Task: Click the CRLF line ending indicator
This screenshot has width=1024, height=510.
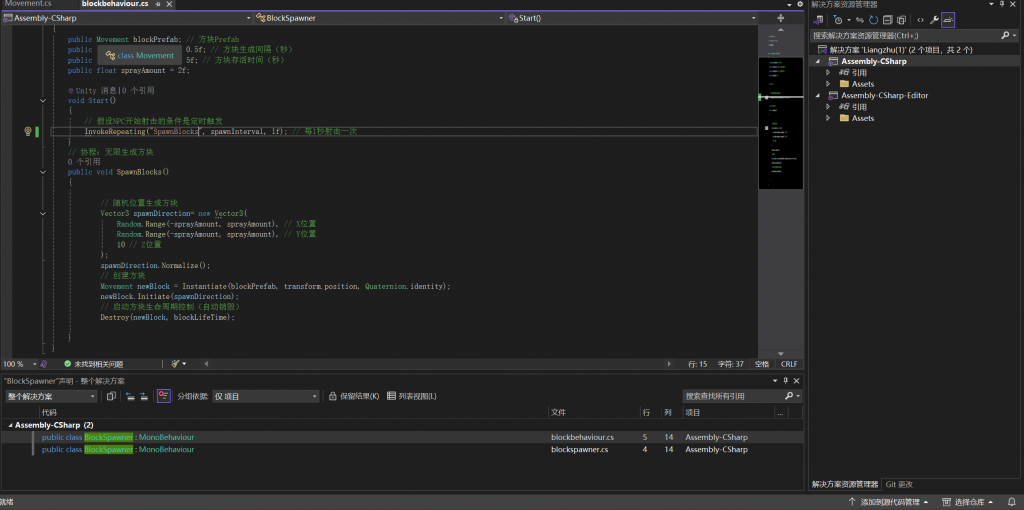Action: point(789,364)
